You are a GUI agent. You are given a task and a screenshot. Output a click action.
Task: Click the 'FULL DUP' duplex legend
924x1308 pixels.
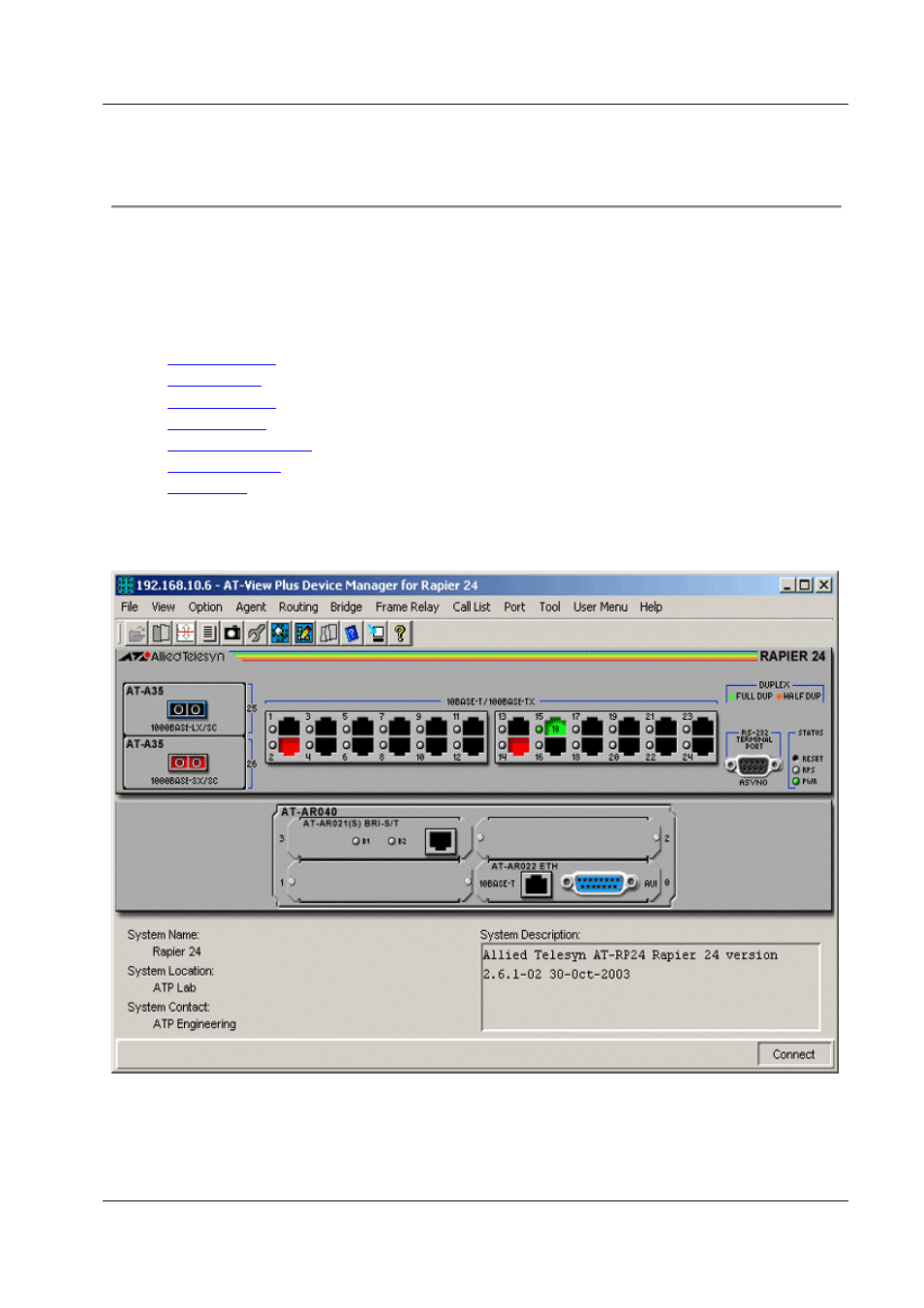(751, 696)
